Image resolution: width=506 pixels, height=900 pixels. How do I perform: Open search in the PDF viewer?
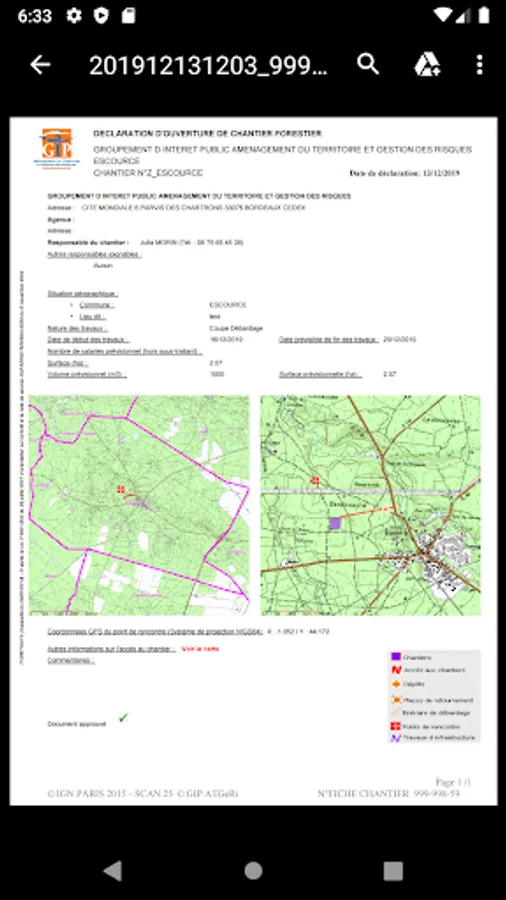(368, 64)
